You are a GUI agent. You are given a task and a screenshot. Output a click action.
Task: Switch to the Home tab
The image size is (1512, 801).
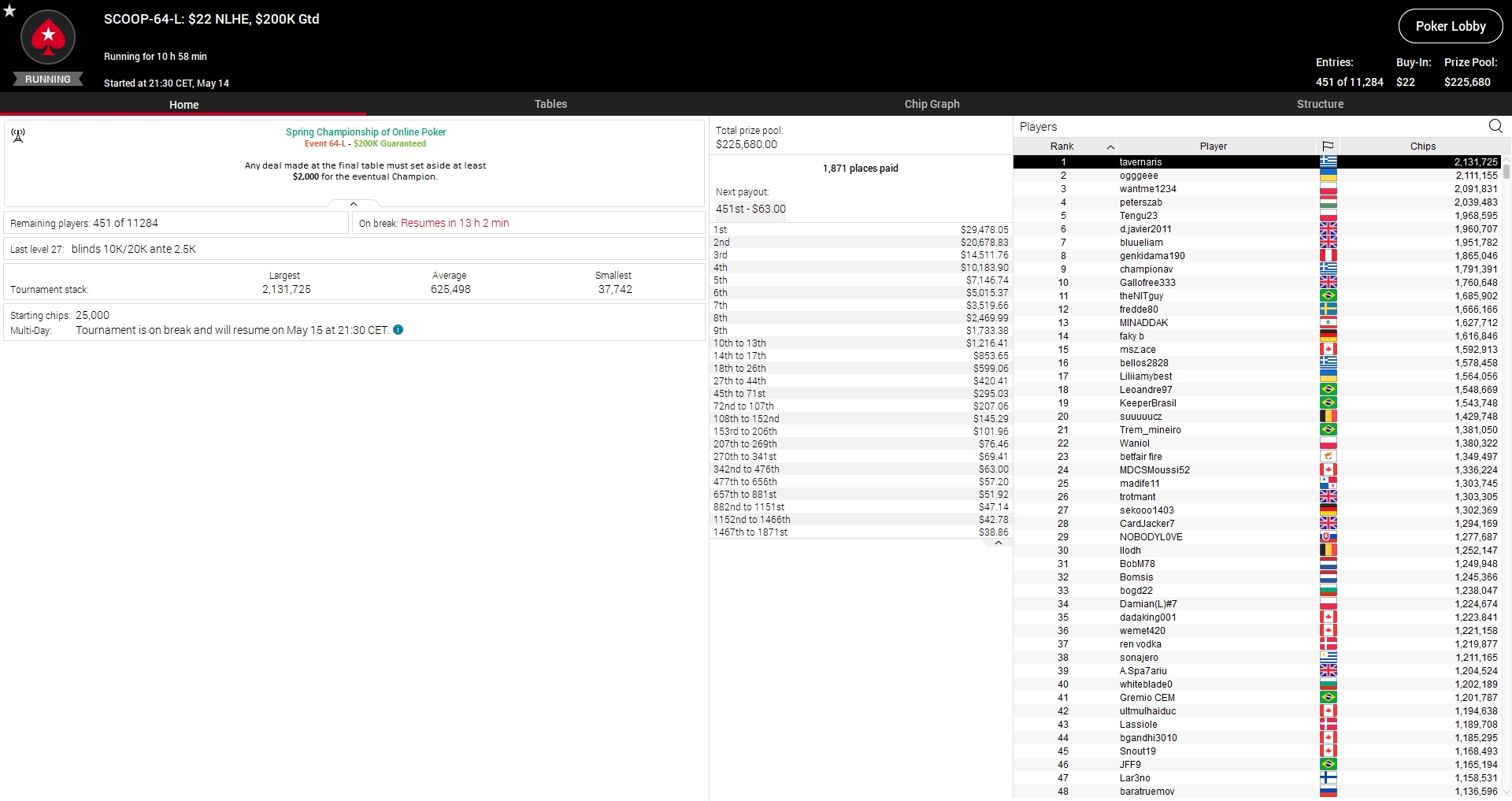point(183,104)
